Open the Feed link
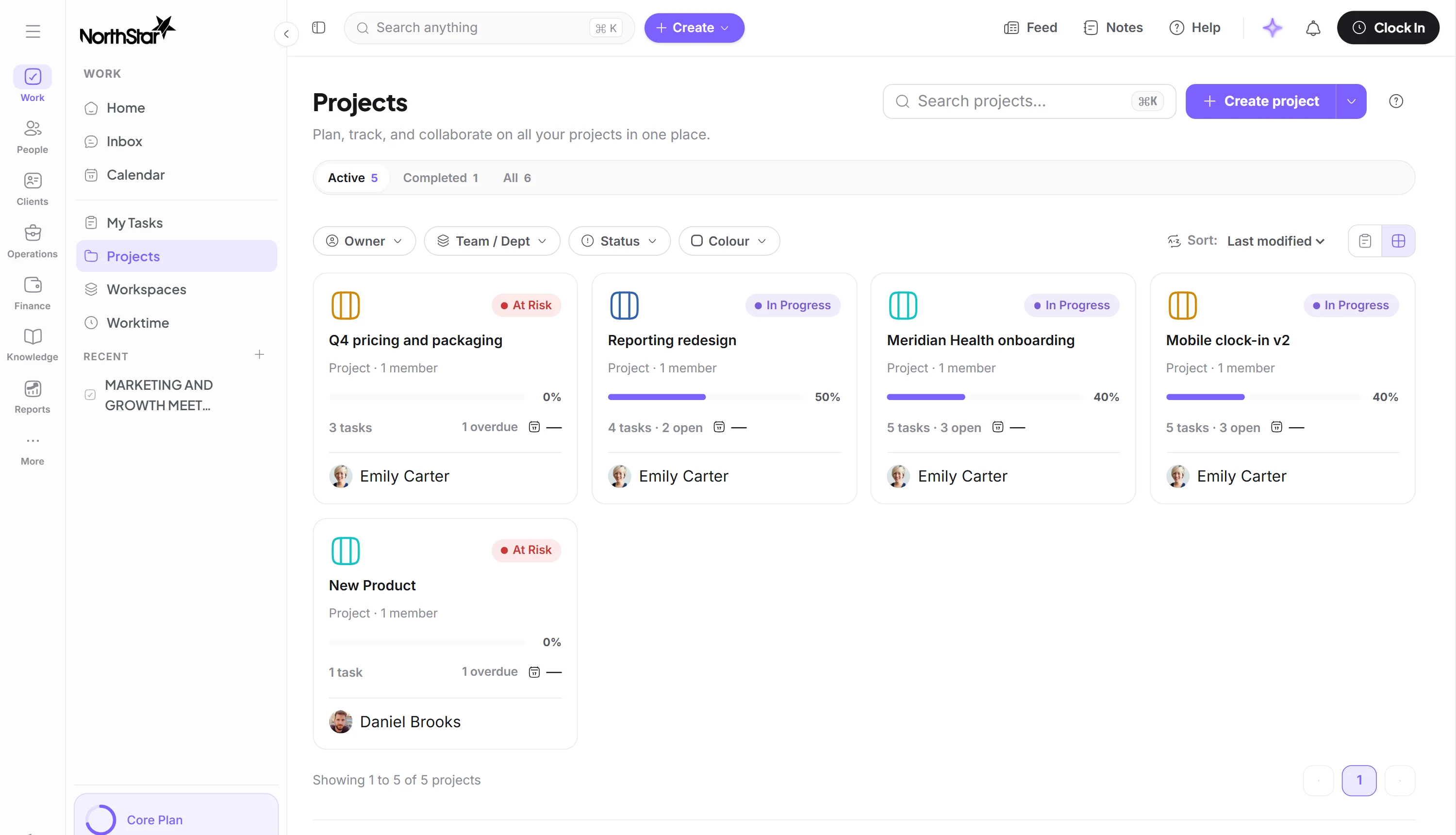This screenshot has height=835, width=1456. [x=1030, y=28]
